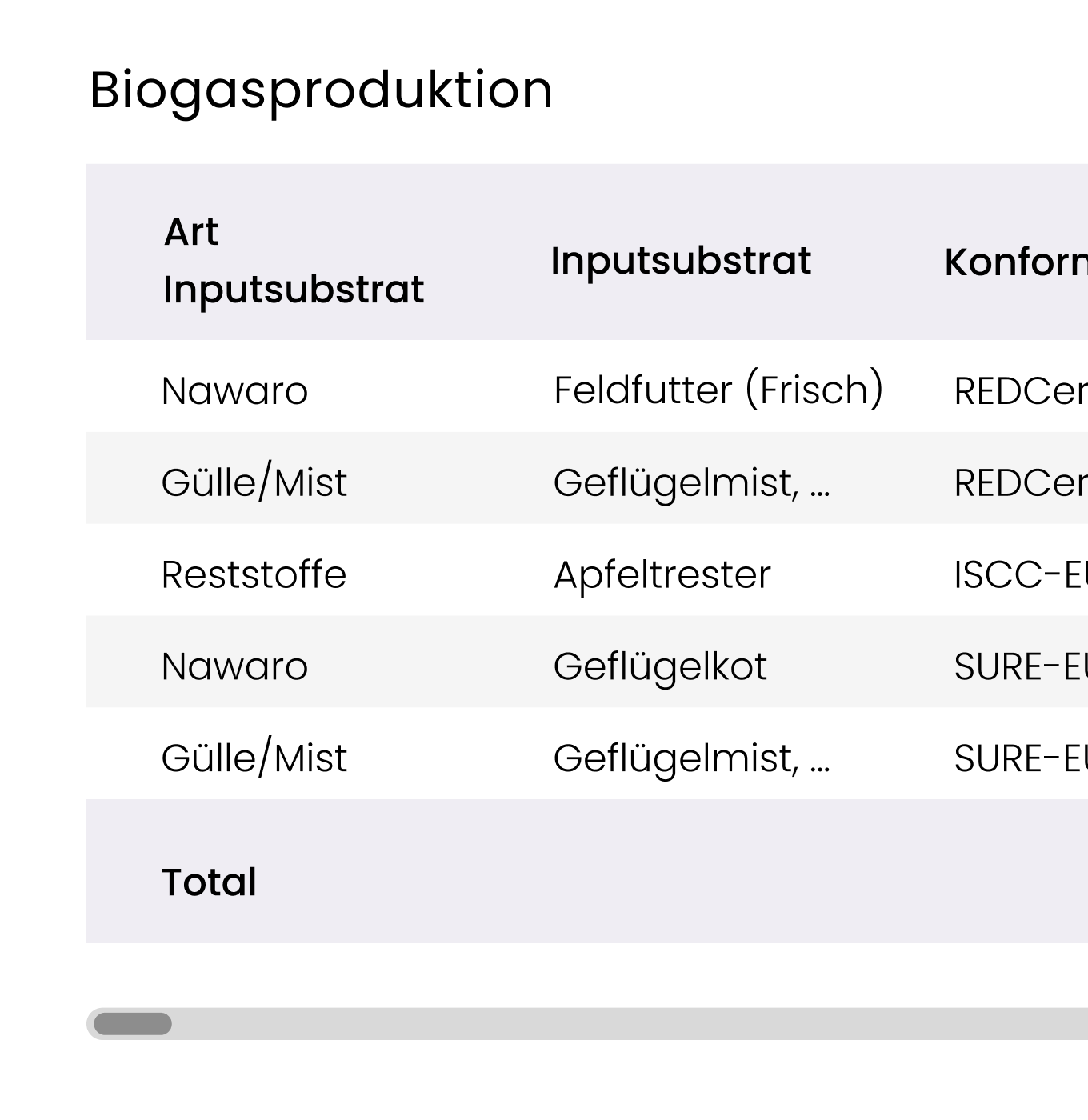Click the 'Feldfutter (Frisch)' cell

click(718, 390)
